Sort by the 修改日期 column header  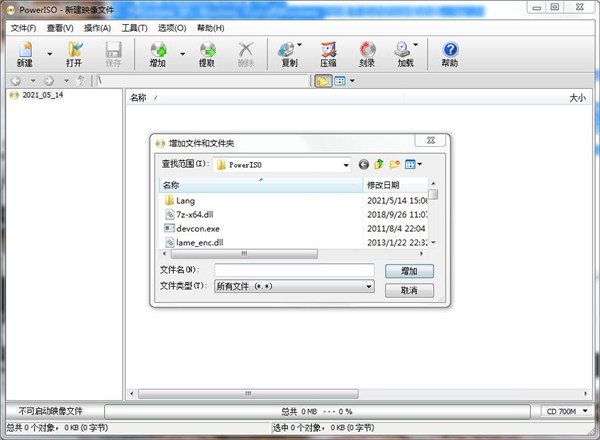click(x=395, y=185)
